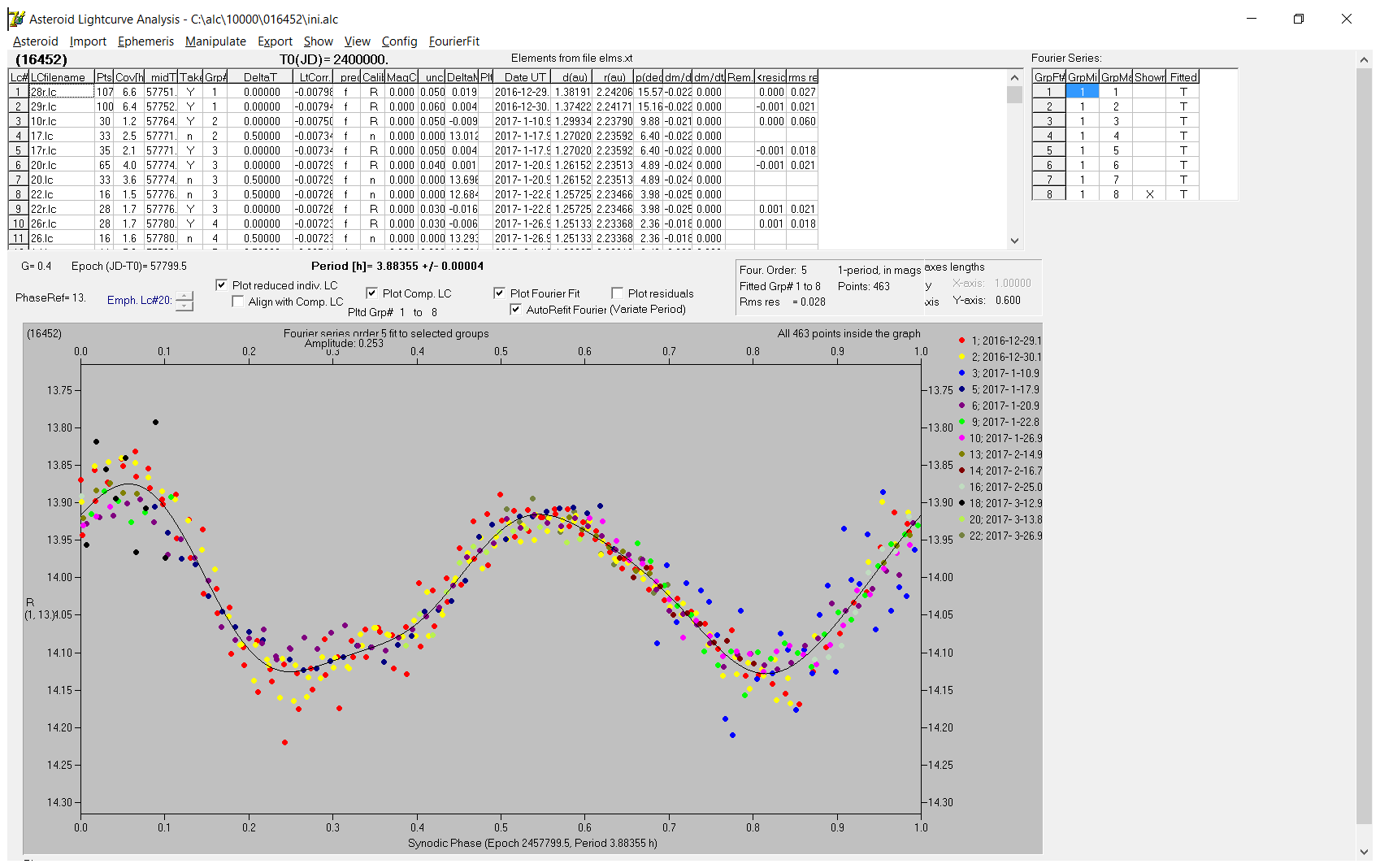Toggle Plot reduced indiv. LC checkbox
1380x868 pixels.
(221, 285)
